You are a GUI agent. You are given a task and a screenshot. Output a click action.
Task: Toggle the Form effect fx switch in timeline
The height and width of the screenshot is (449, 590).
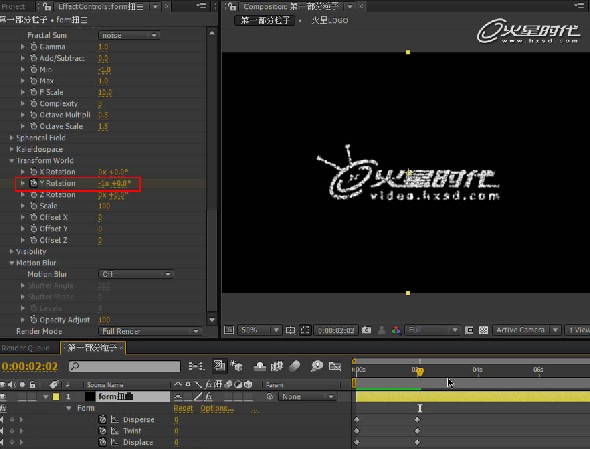point(3,408)
